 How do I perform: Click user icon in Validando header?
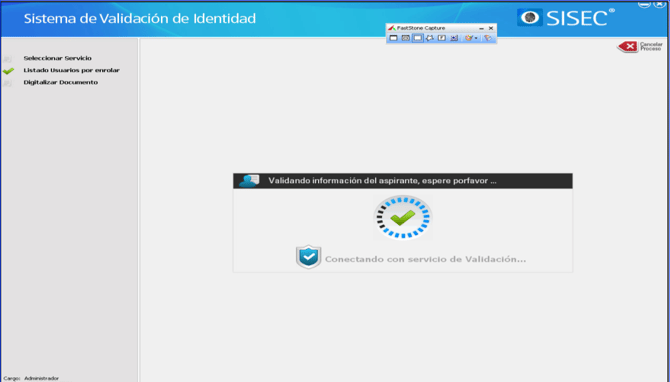coord(249,181)
